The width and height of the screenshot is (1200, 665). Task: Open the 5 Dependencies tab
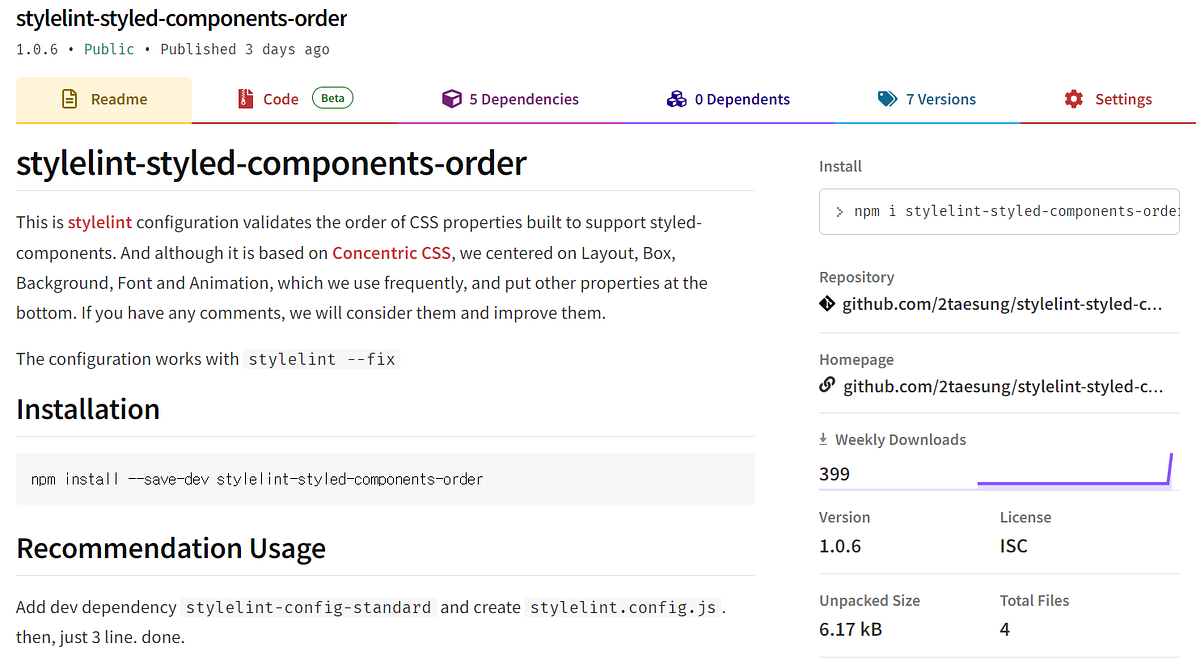tap(523, 99)
